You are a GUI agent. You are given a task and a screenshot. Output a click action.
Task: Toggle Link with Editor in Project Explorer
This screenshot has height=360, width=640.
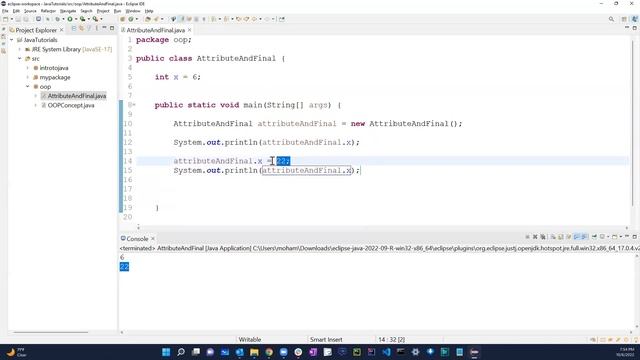coord(82,28)
